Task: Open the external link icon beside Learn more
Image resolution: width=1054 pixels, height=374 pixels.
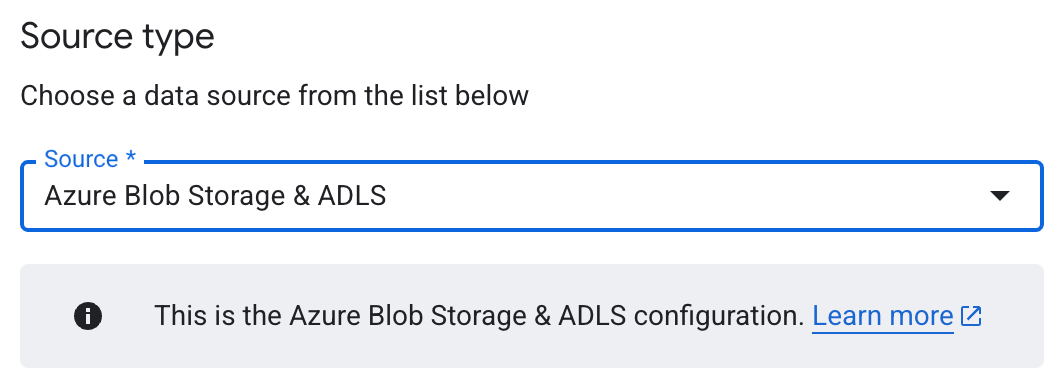Action: pyautogui.click(x=971, y=315)
